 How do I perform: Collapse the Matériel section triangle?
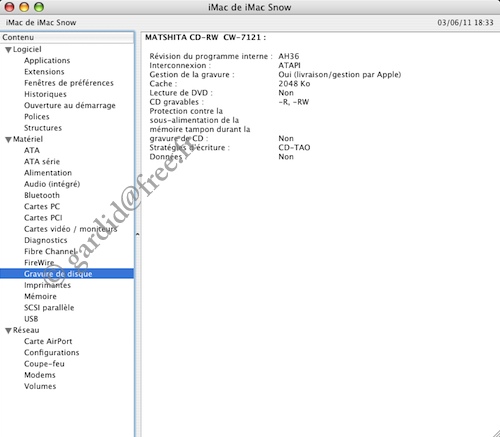click(8, 140)
